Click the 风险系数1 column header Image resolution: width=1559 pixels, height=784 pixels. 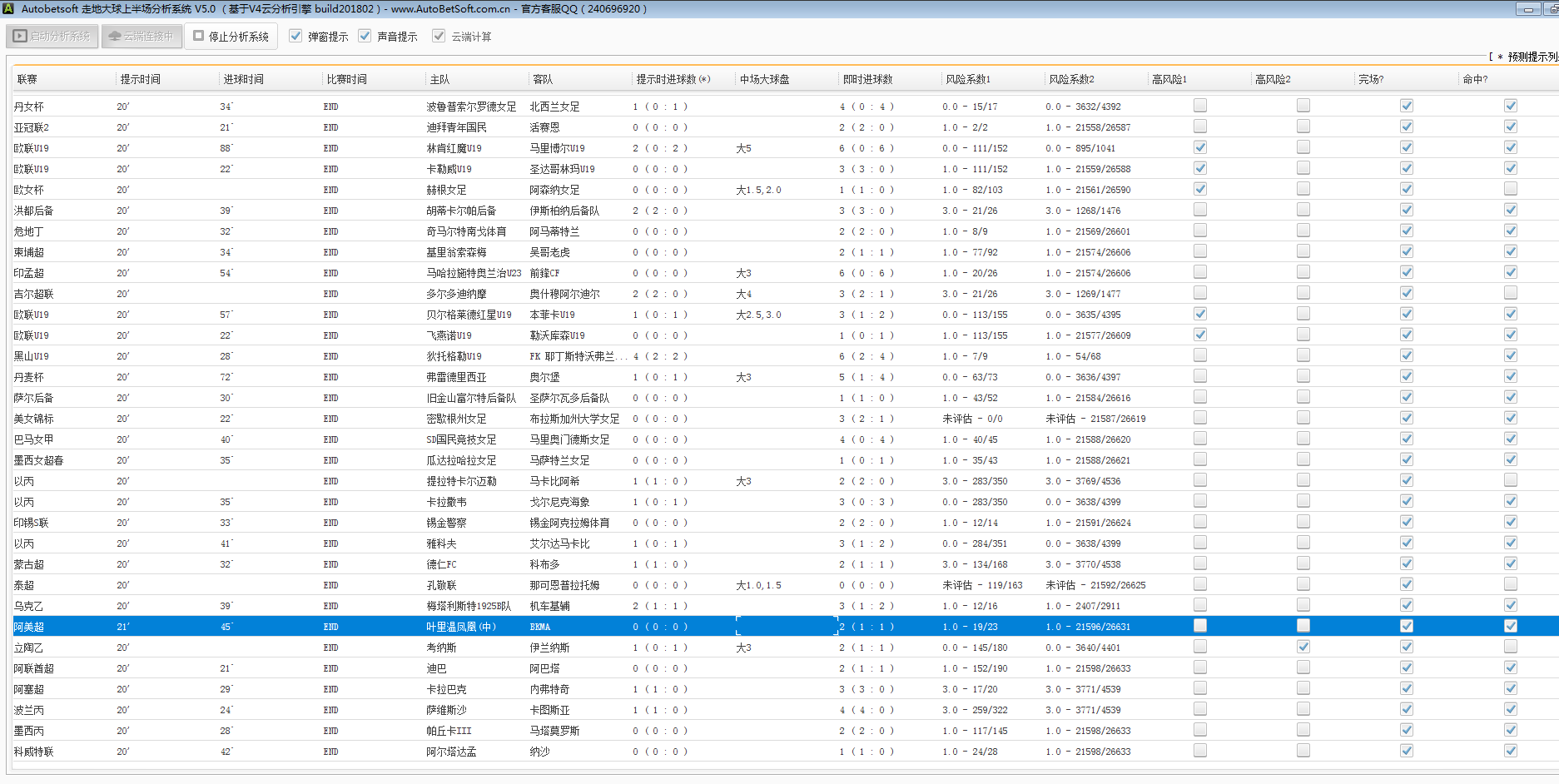click(x=967, y=80)
